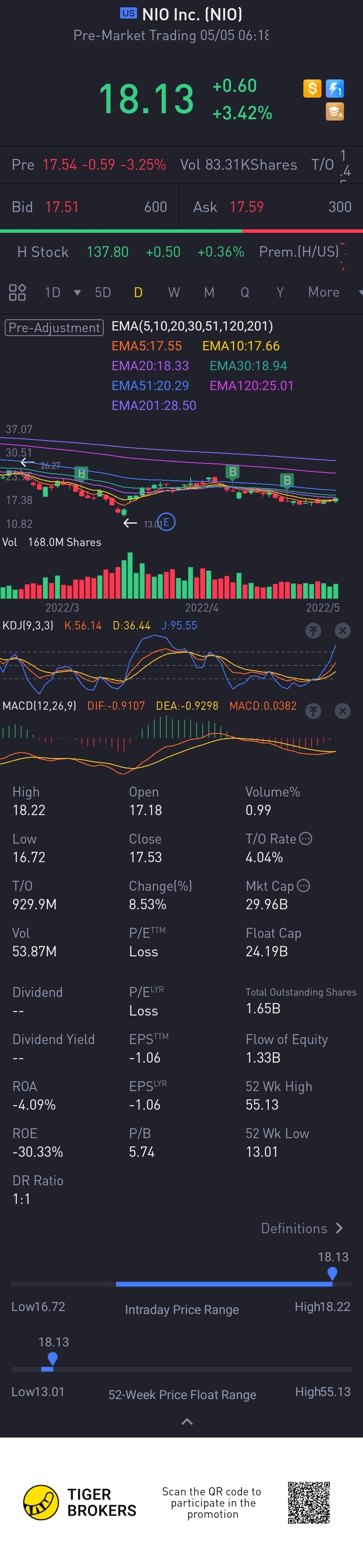Tap the EMA10:17.66 legend
The height and width of the screenshot is (1568, 363).
coord(241,346)
